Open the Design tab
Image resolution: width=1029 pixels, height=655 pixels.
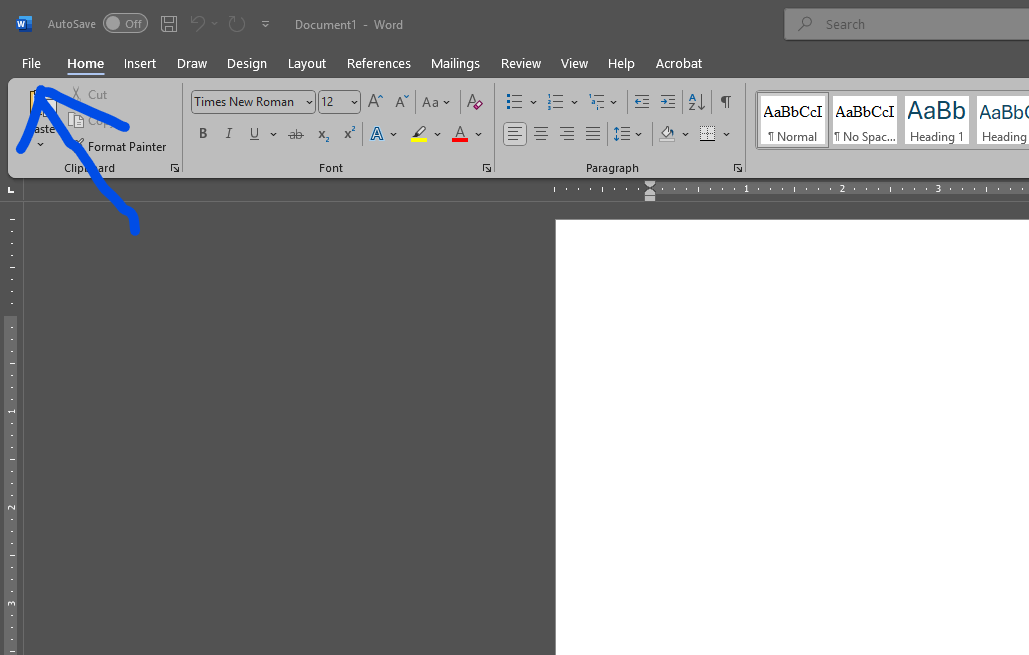247,64
